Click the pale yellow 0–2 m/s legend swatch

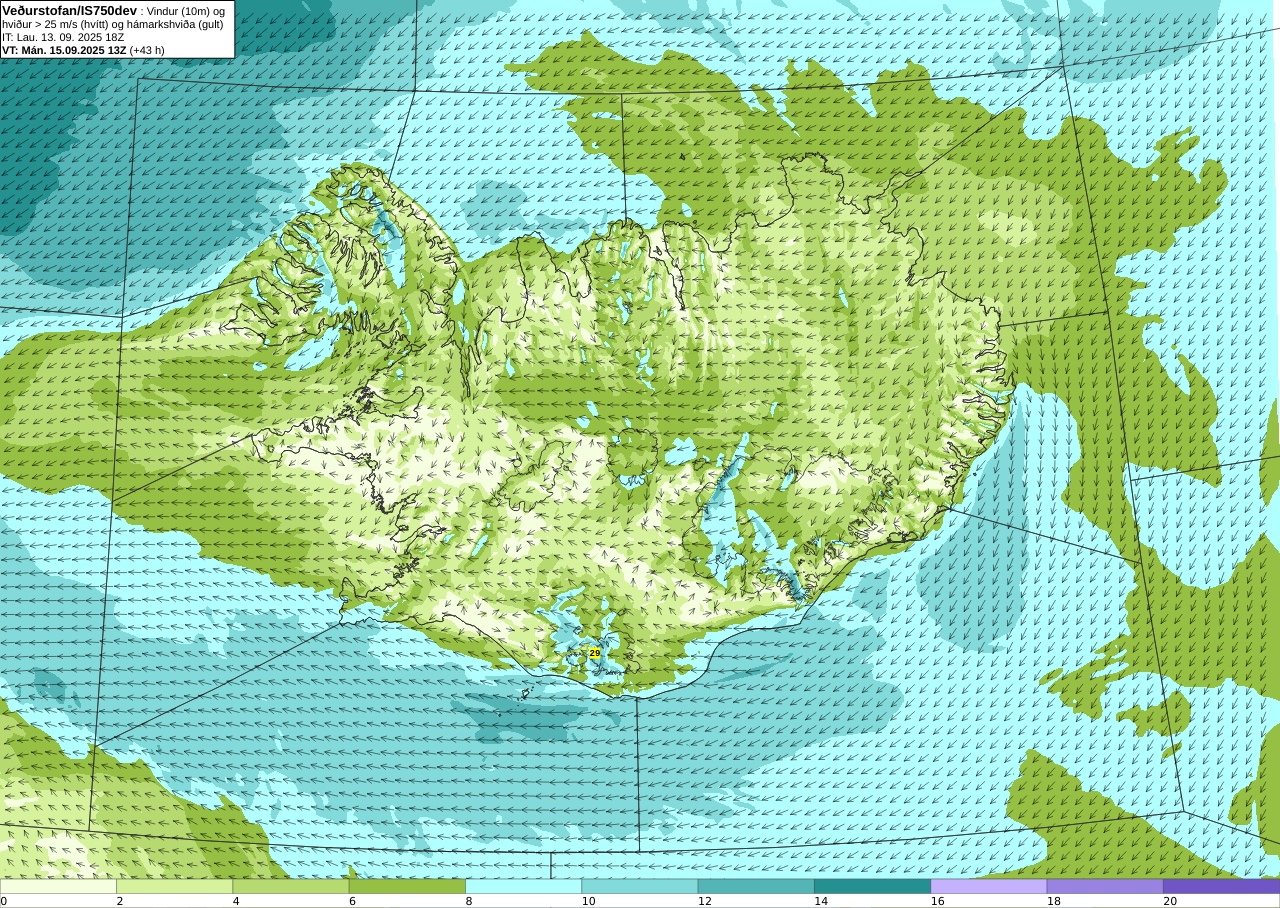[58, 886]
